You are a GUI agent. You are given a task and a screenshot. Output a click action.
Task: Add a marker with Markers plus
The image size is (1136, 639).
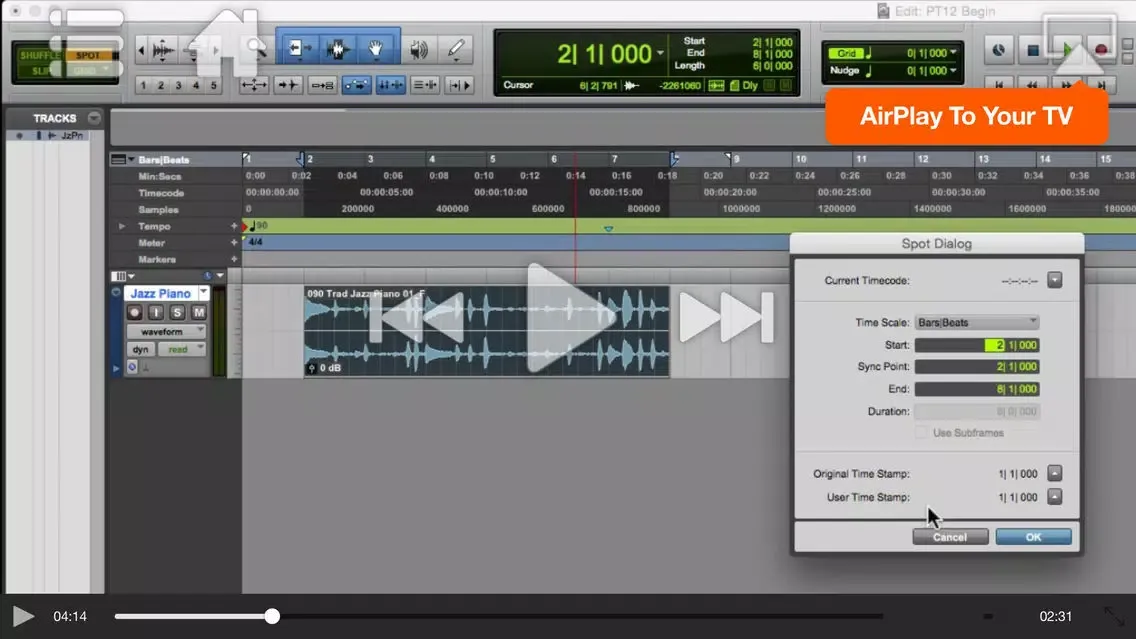[234, 259]
